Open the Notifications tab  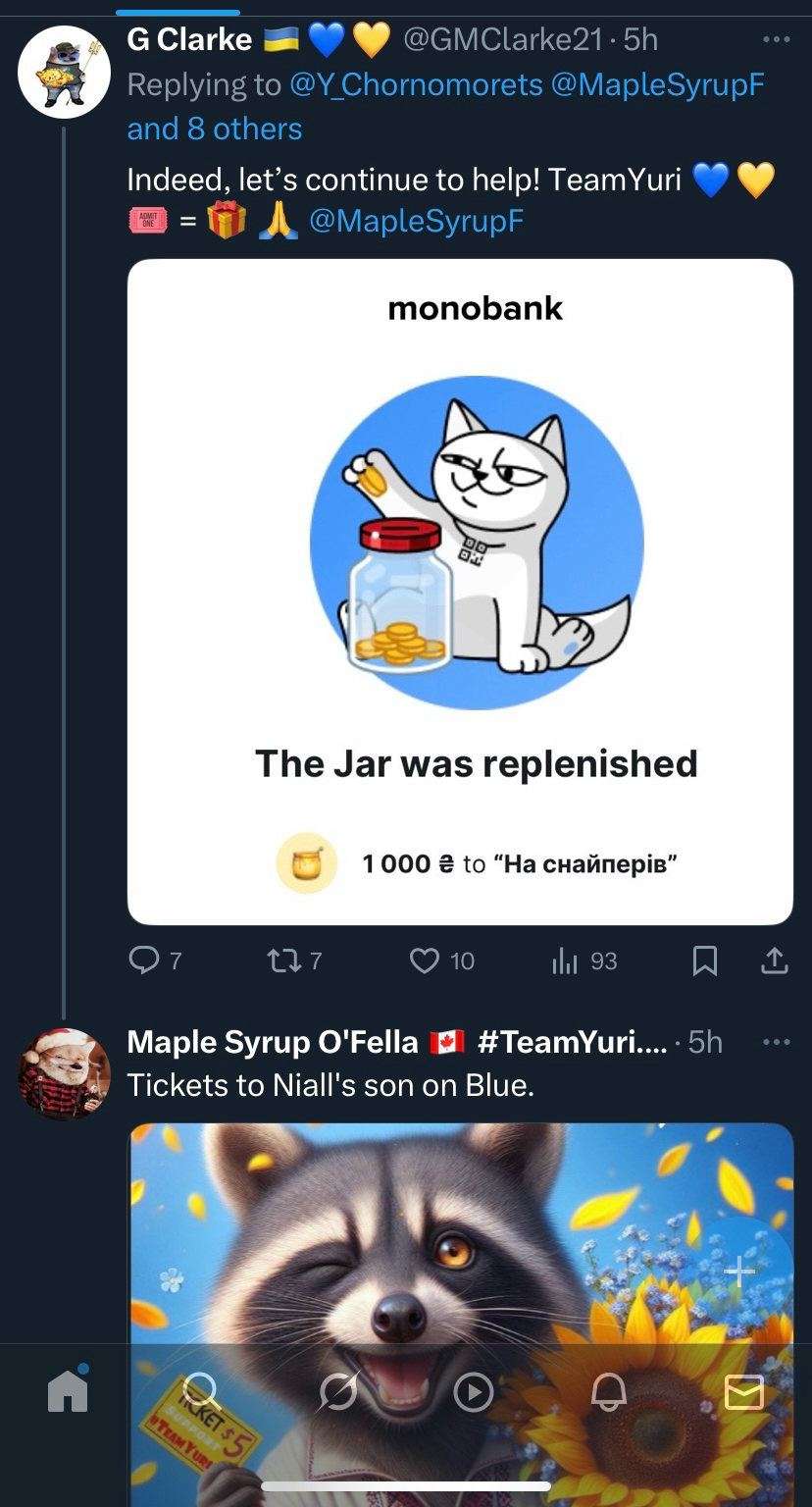click(x=608, y=1391)
